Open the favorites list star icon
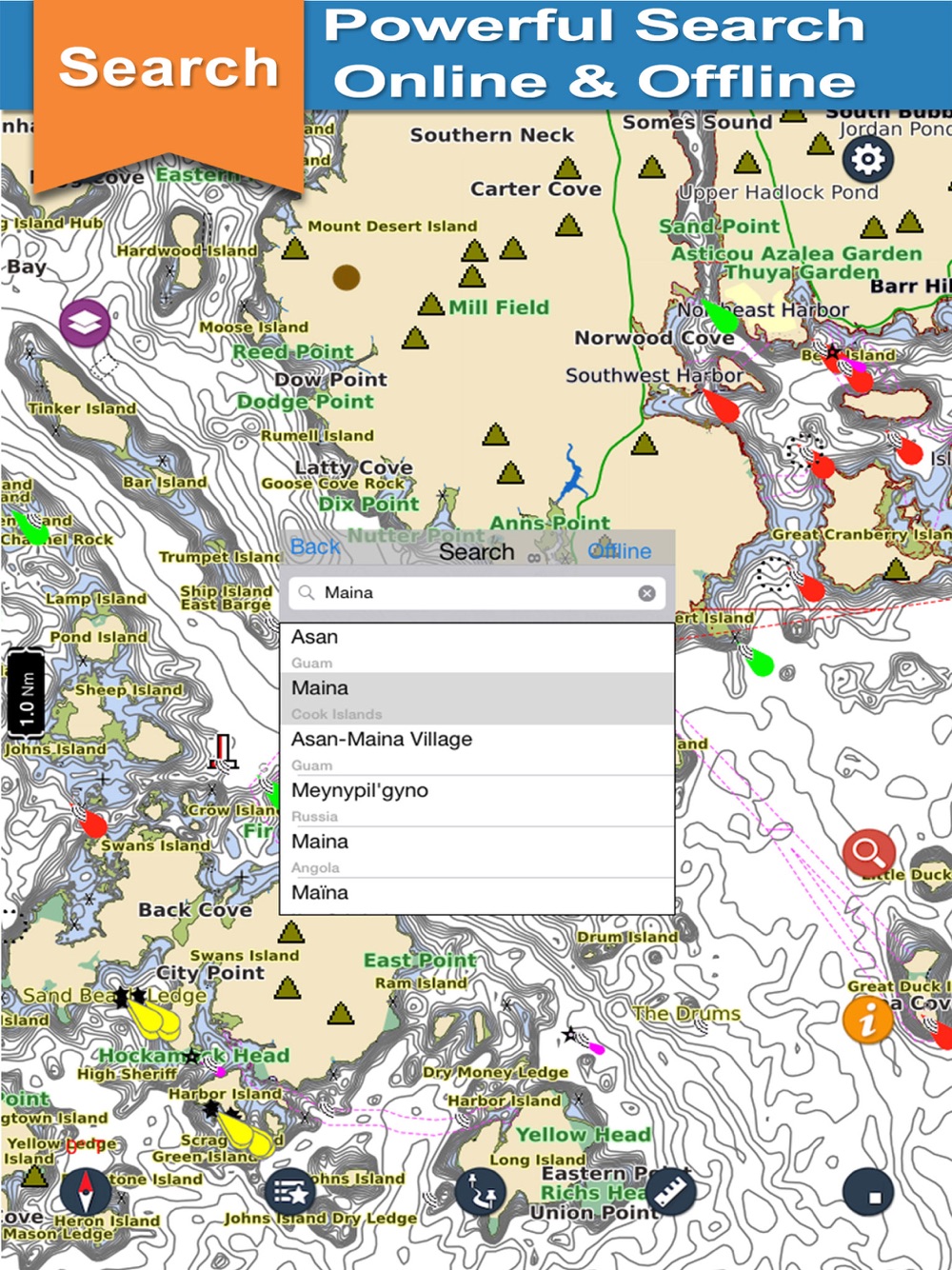This screenshot has width=952, height=1270. pos(289,1192)
